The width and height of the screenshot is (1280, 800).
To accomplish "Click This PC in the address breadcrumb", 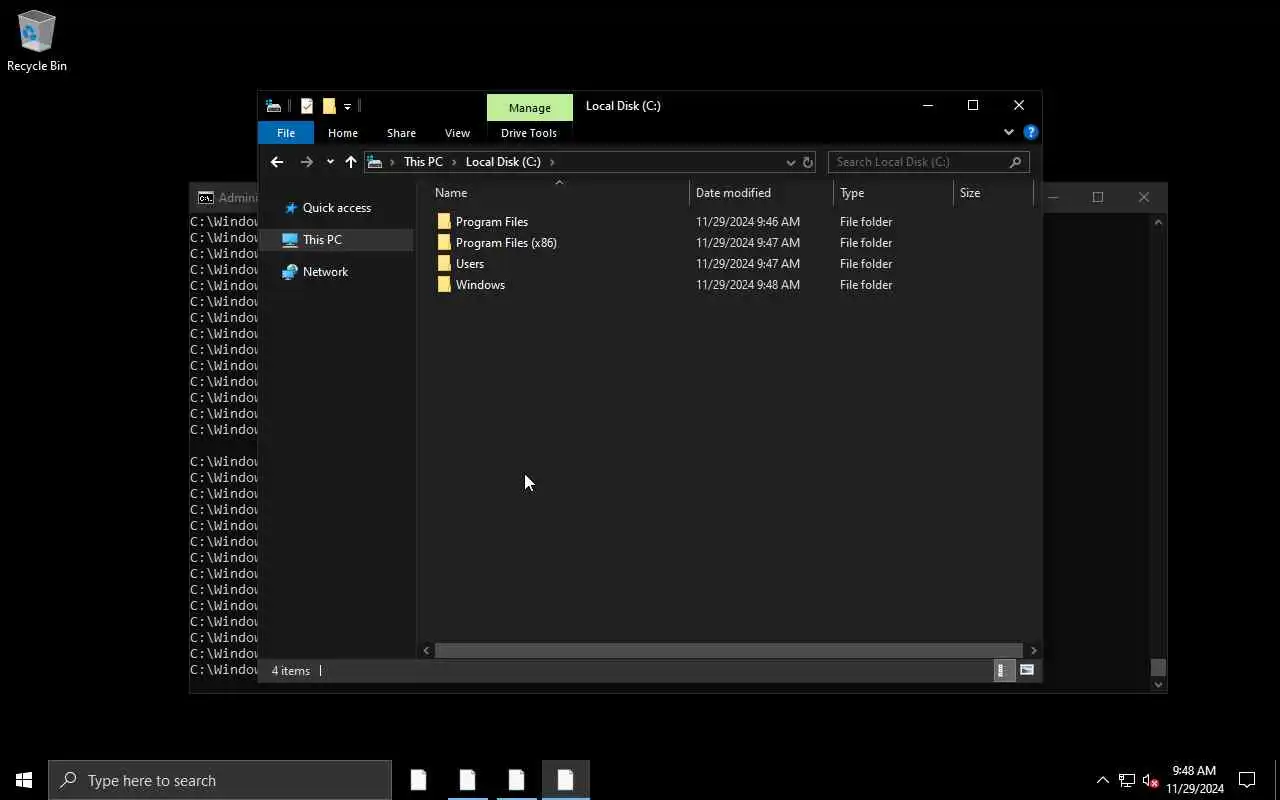I will [423, 162].
